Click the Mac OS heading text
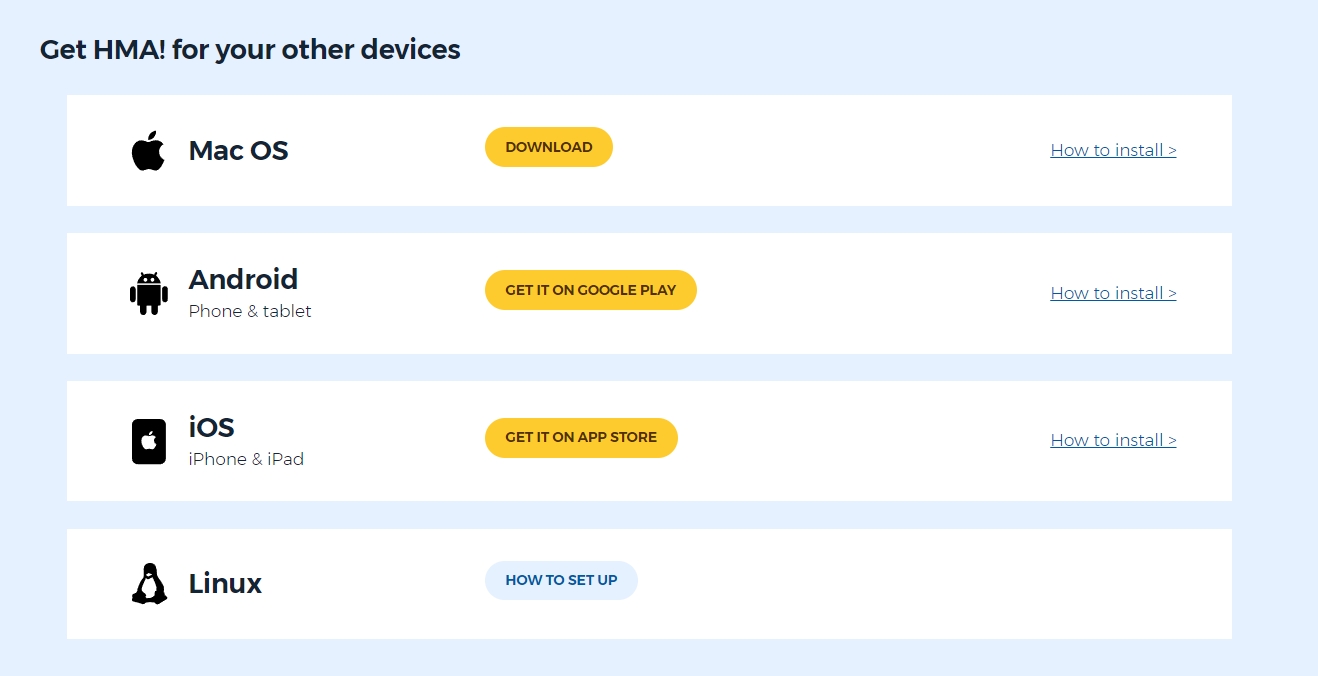 [x=238, y=151]
